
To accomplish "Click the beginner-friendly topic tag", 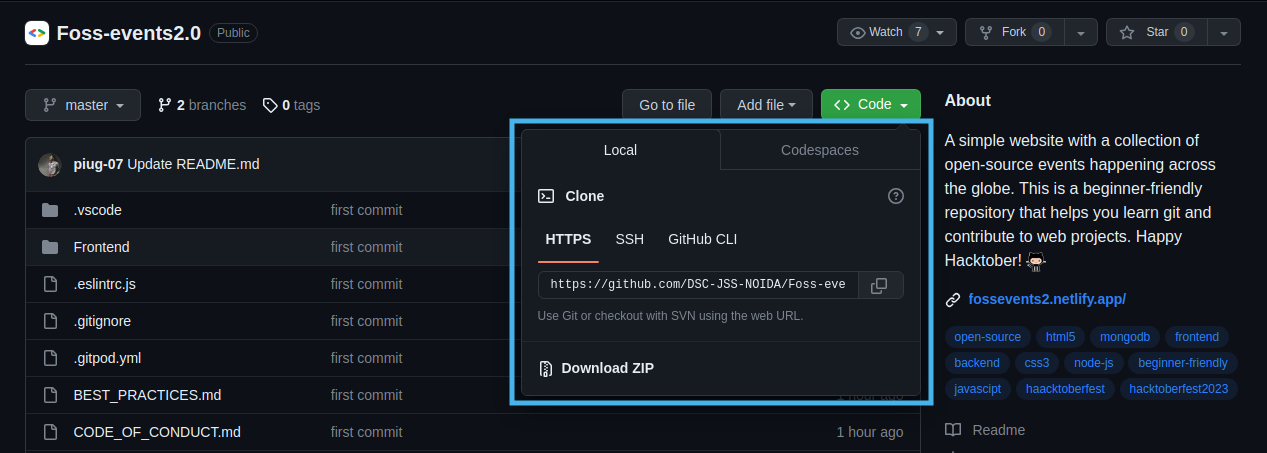I will 1183,363.
